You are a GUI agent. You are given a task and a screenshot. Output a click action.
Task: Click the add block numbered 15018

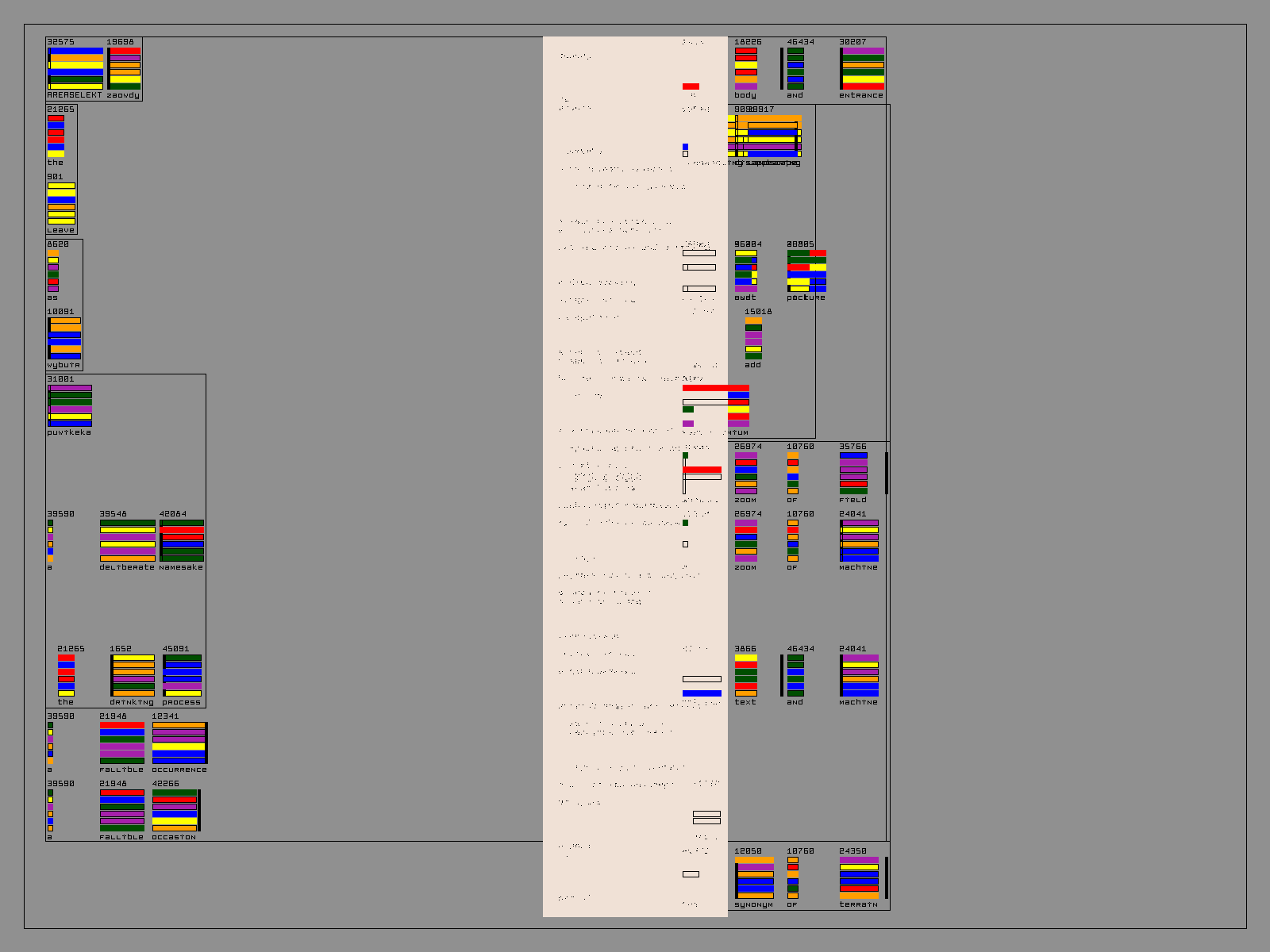pyautogui.click(x=753, y=339)
